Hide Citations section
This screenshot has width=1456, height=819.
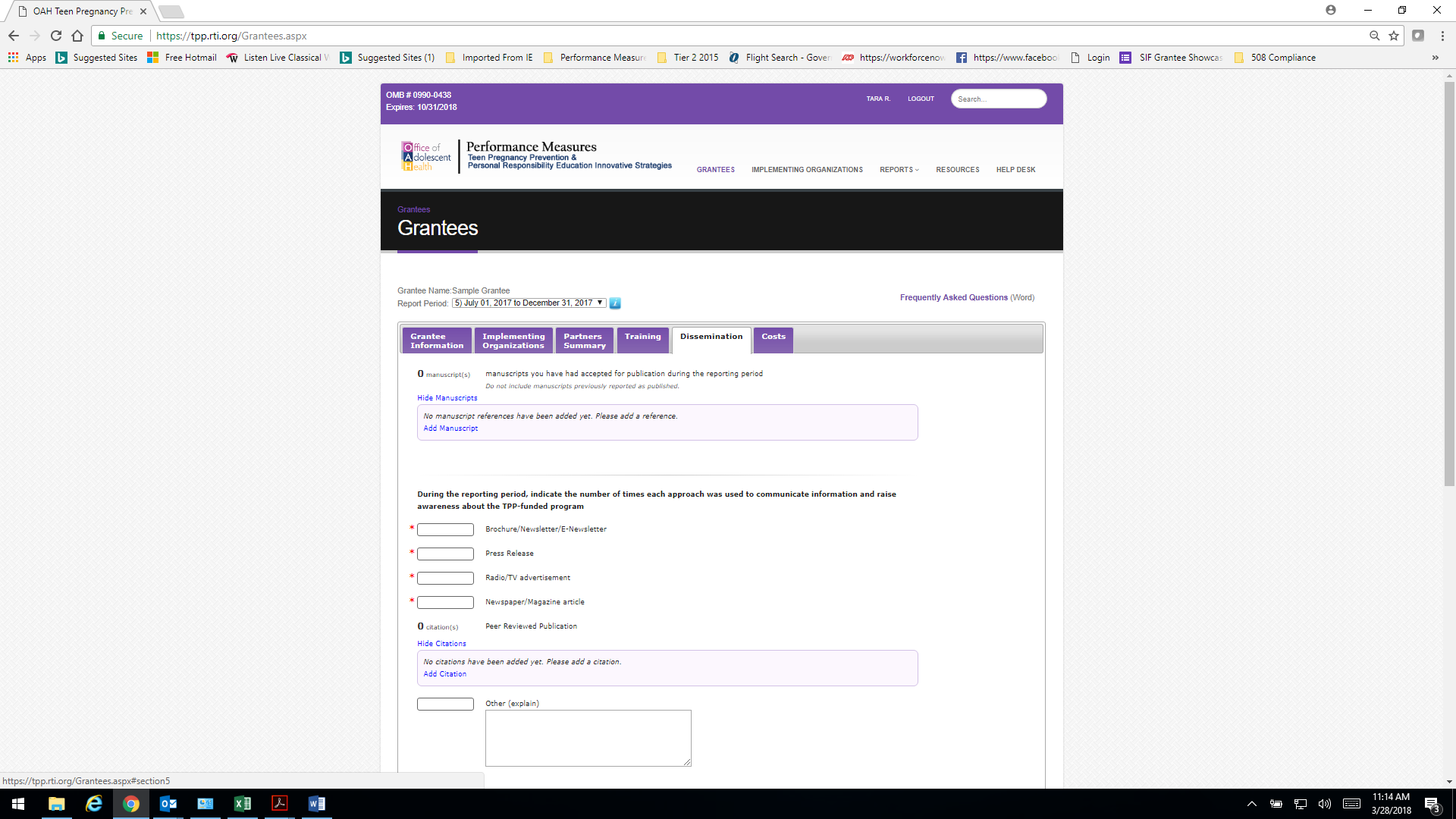point(441,644)
